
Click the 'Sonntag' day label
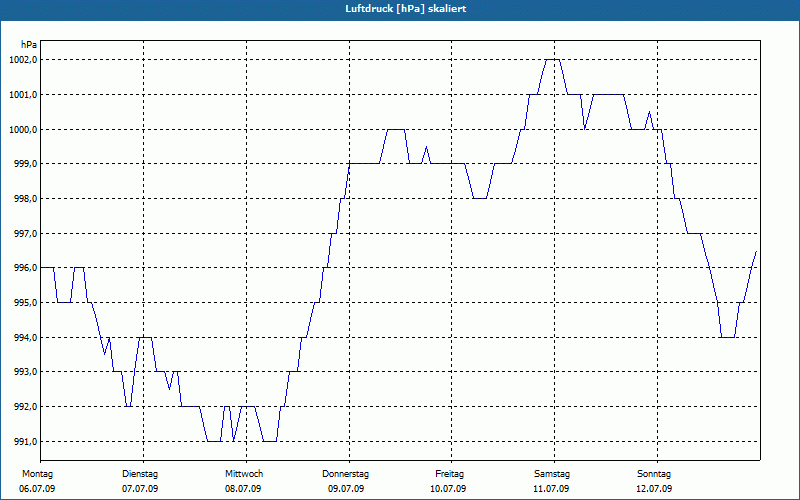654,474
